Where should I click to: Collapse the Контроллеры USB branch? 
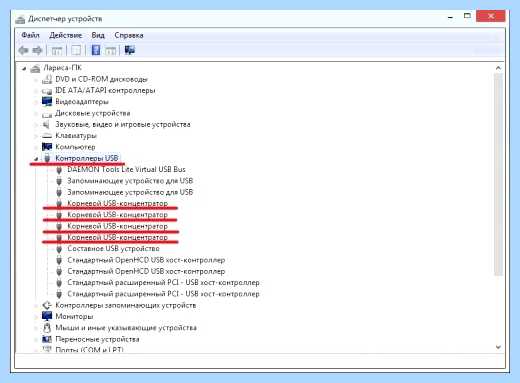point(36,159)
